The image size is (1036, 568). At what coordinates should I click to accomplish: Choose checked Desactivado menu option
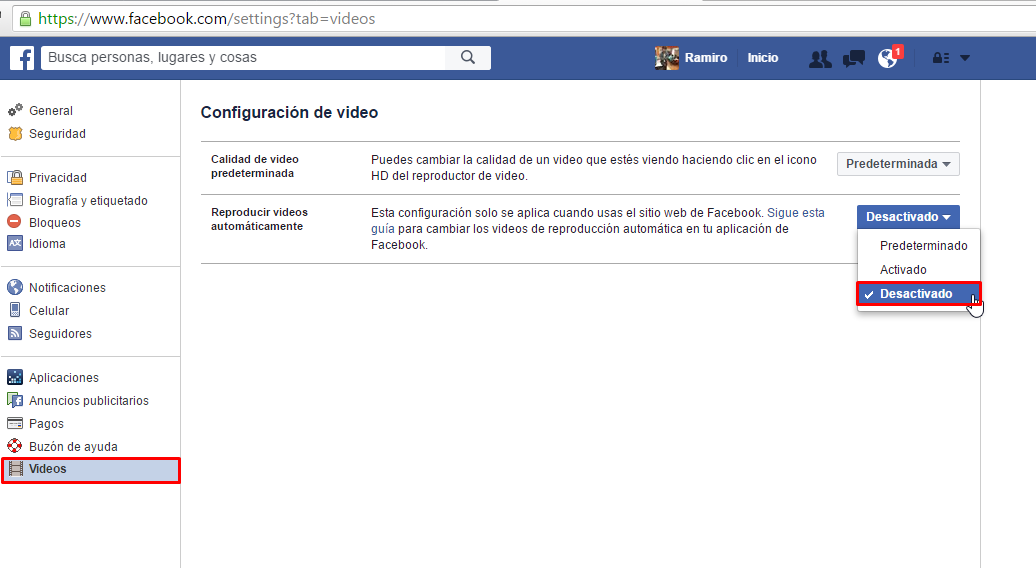pyautogui.click(x=918, y=294)
